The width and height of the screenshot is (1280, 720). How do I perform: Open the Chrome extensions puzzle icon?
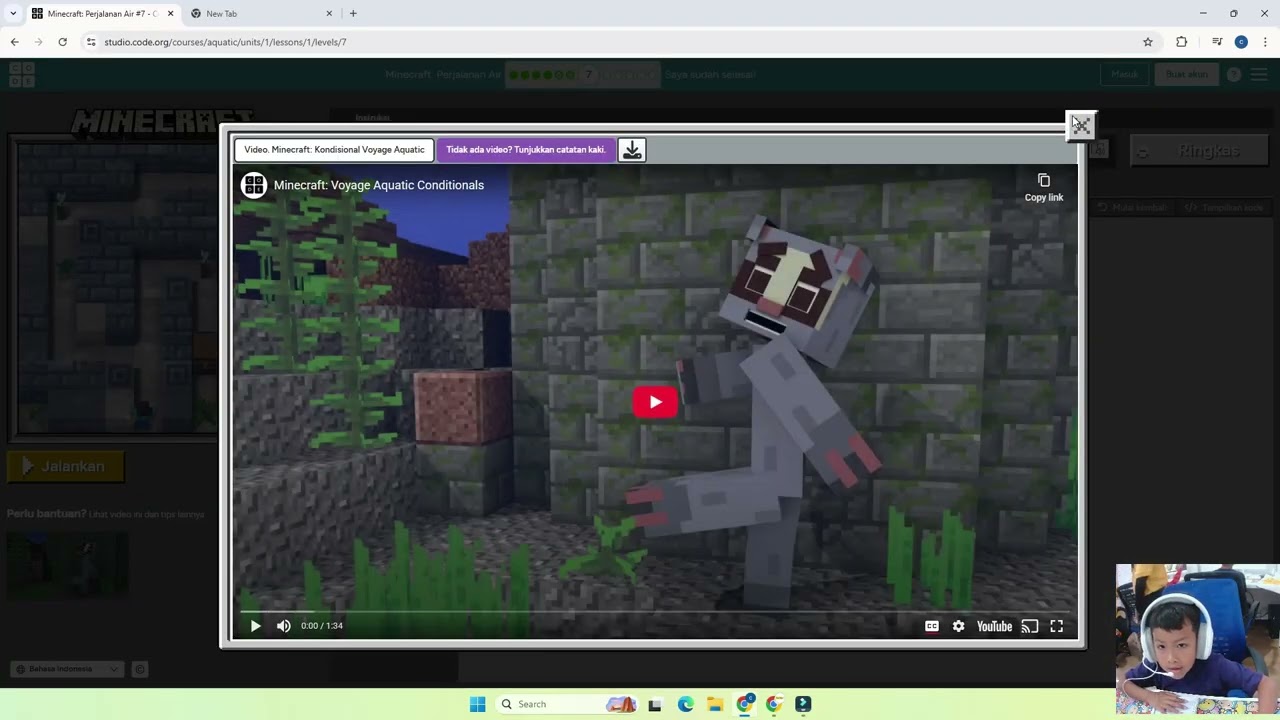coord(1182,42)
